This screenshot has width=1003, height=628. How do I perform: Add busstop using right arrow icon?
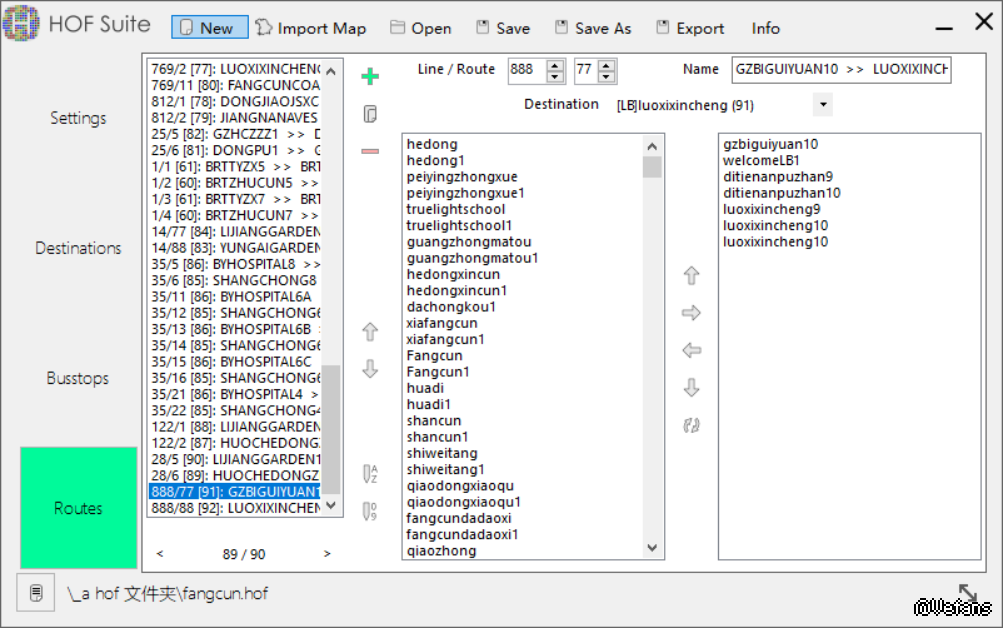[691, 313]
